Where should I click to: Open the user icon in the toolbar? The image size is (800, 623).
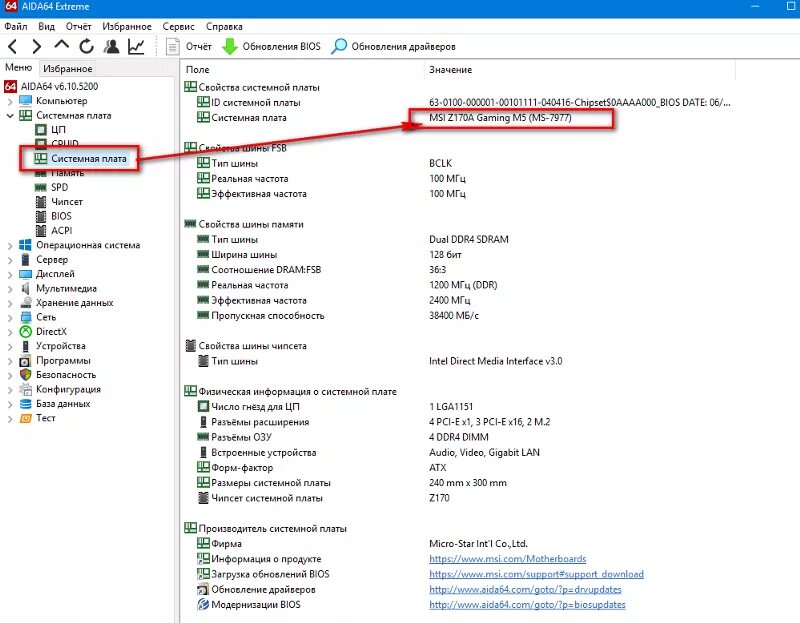111,46
